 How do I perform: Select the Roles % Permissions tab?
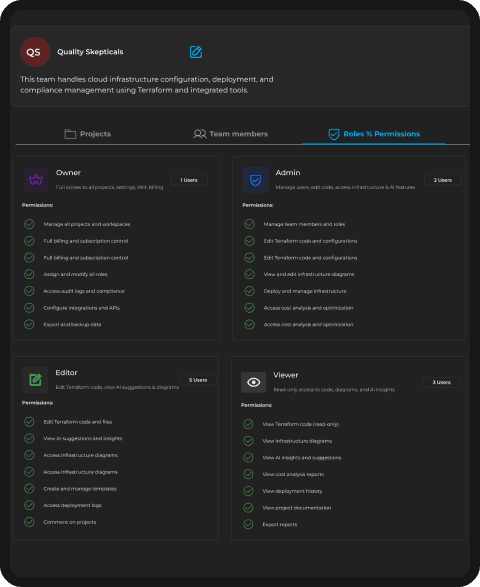click(x=374, y=134)
